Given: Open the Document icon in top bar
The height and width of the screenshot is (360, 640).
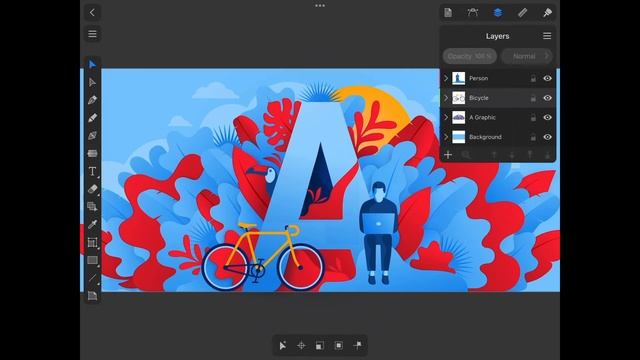Looking at the screenshot, I should pyautogui.click(x=448, y=13).
